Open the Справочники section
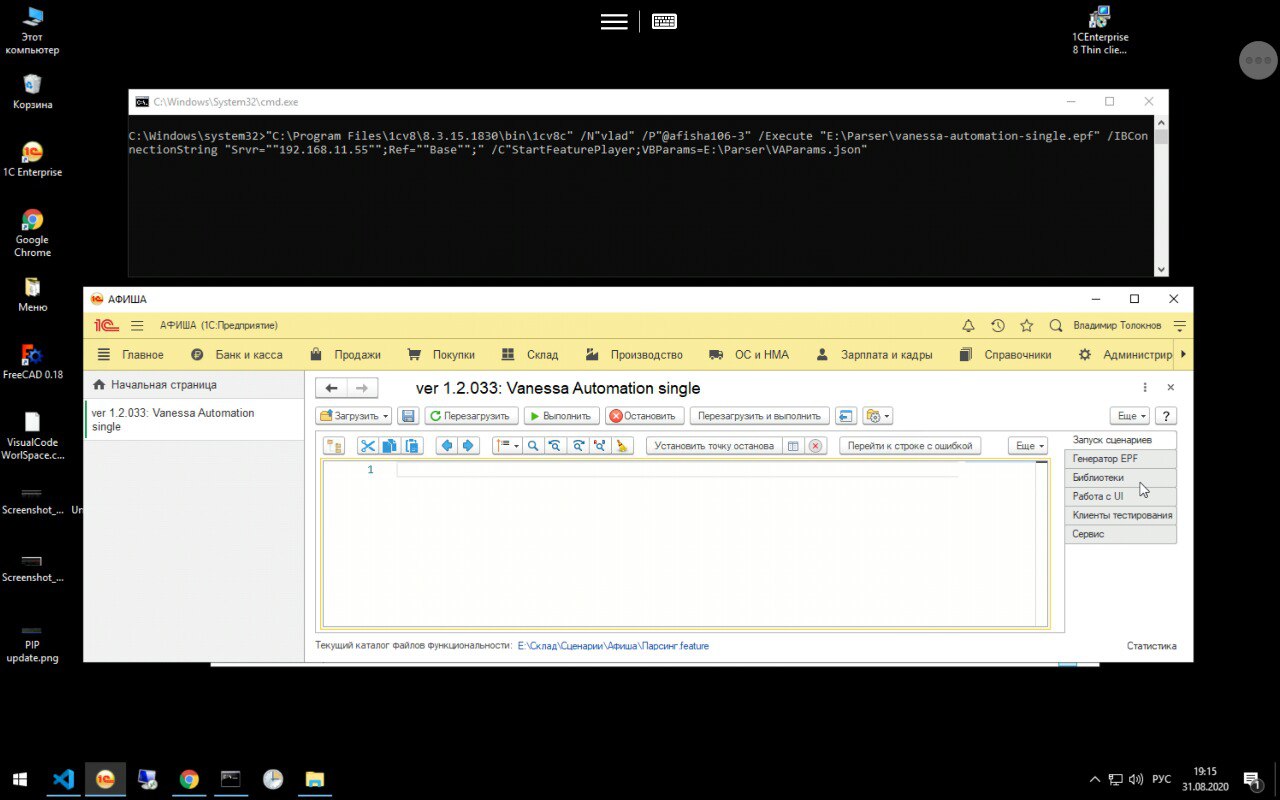Image resolution: width=1280 pixels, height=800 pixels. 1005,355
